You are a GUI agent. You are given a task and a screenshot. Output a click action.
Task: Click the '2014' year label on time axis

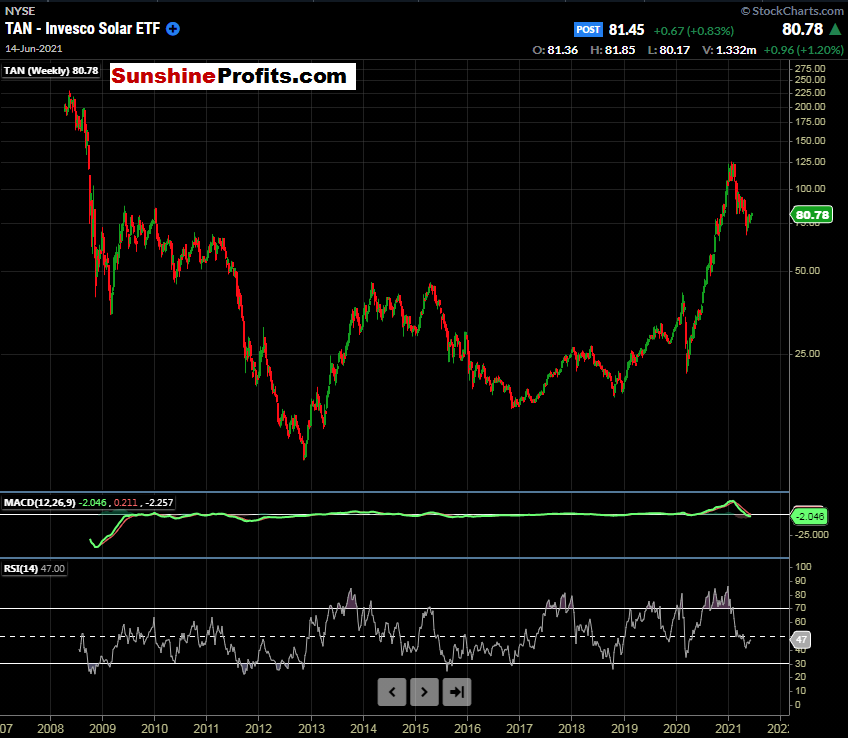click(363, 729)
